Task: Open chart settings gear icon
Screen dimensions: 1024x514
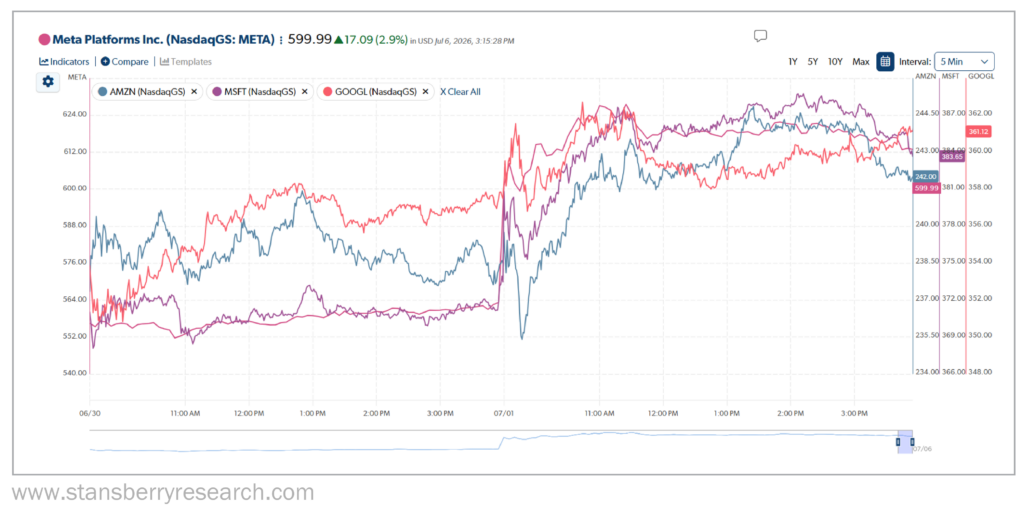Action: pos(48,82)
